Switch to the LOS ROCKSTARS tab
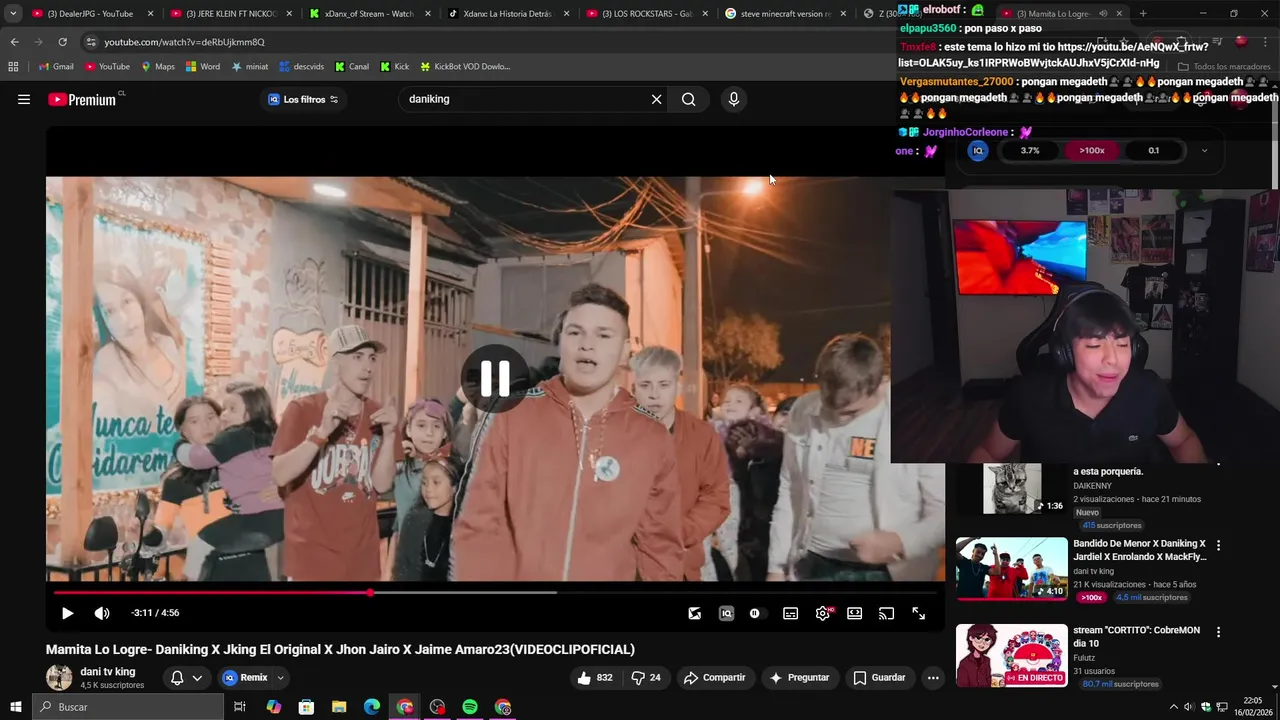 coord(644,13)
